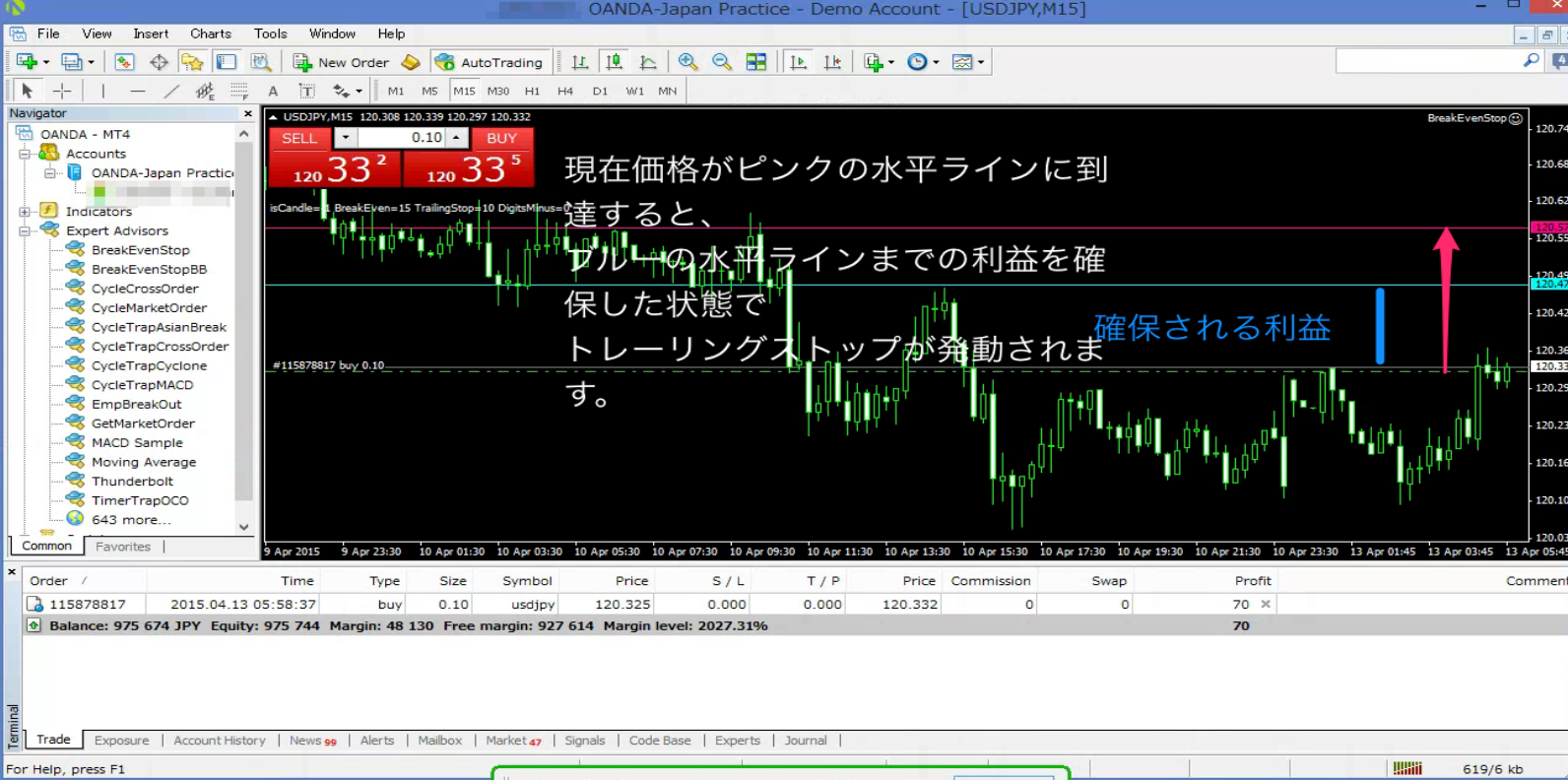Toggle the Data Window crosshair-circle icon

159,62
